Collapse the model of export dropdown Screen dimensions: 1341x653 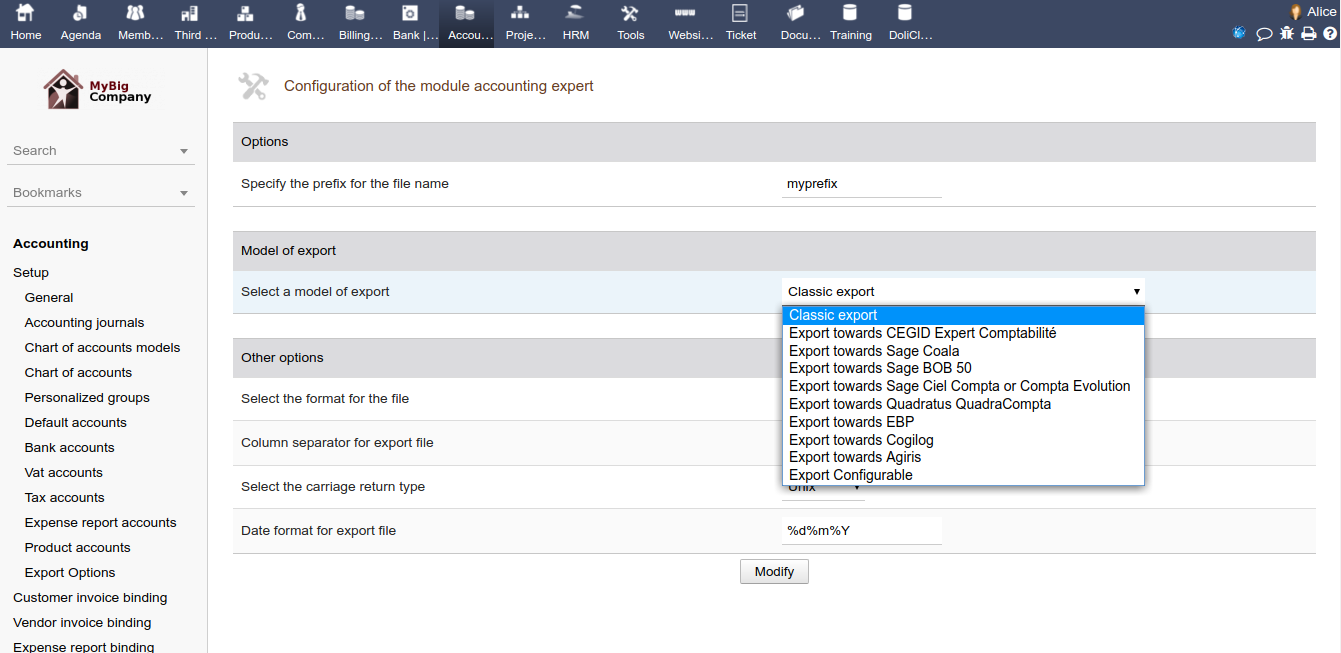962,292
